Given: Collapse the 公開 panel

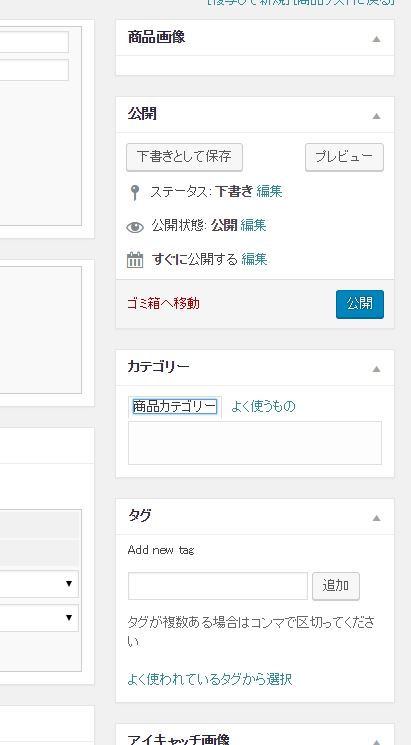Looking at the screenshot, I should point(376,116).
